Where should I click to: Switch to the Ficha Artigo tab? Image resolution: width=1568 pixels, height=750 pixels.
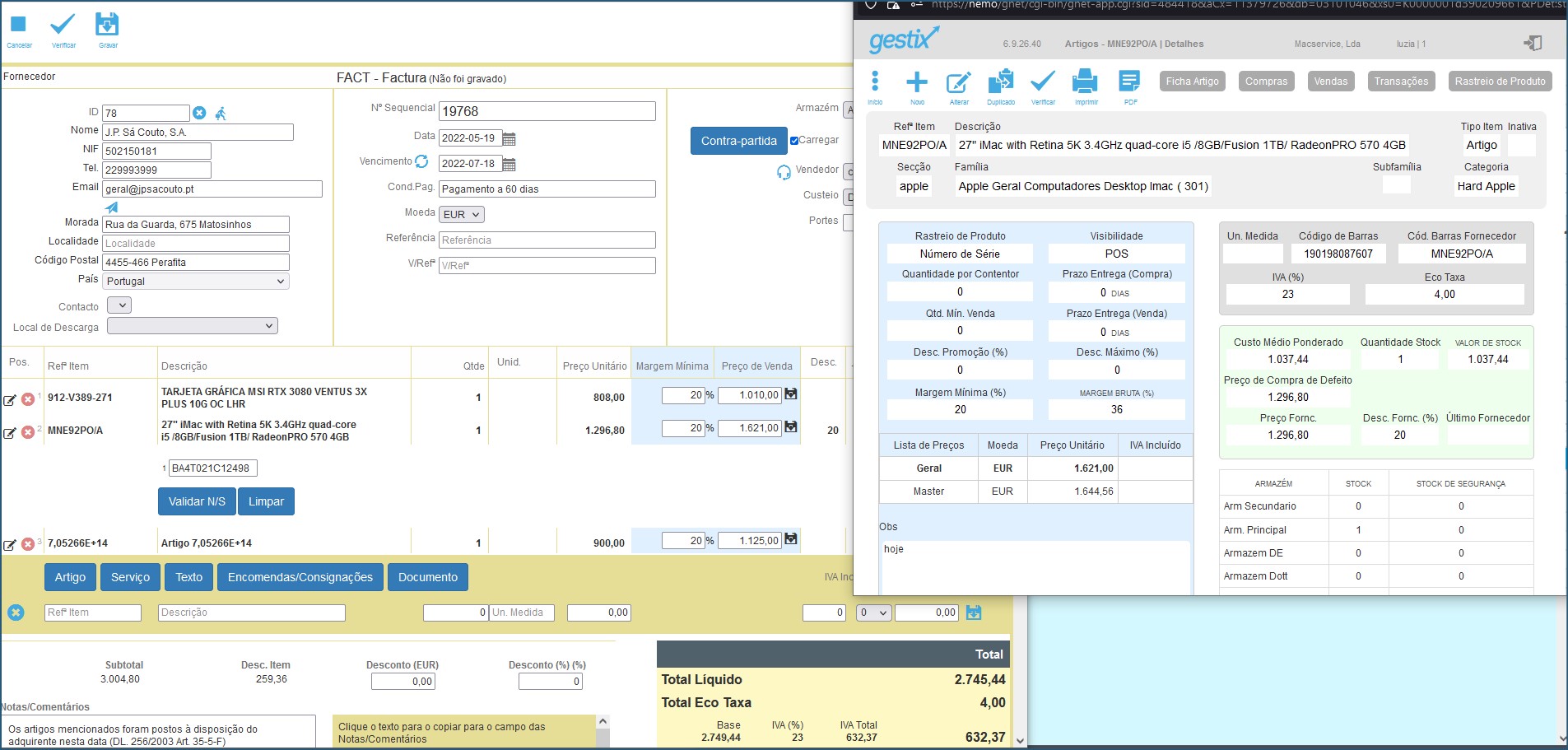[1192, 82]
